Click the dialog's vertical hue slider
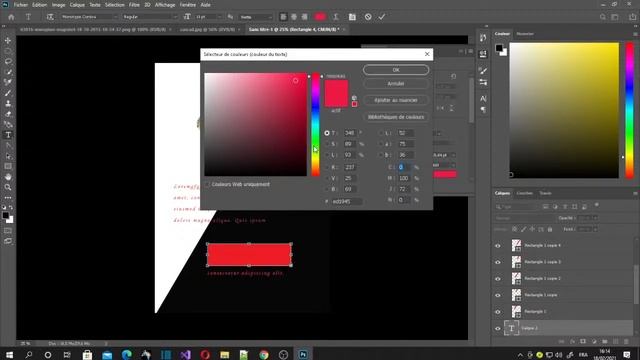Screen dimensions: 640x360 [316, 124]
